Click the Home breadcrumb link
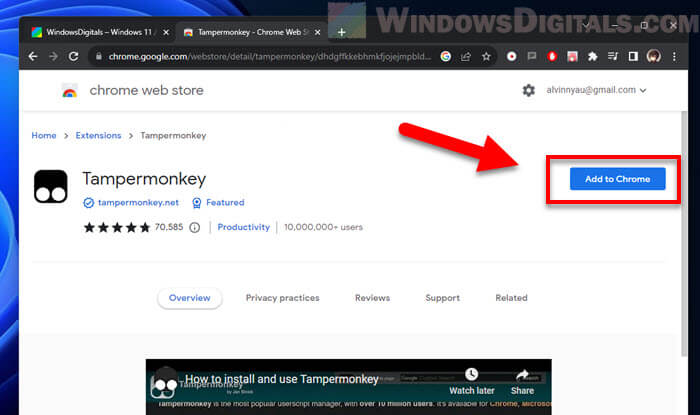Viewport: 700px width, 415px height. coord(44,135)
